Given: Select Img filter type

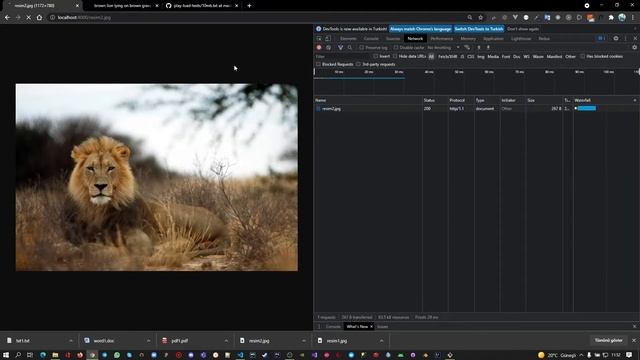Looking at the screenshot, I should pyautogui.click(x=481, y=56).
